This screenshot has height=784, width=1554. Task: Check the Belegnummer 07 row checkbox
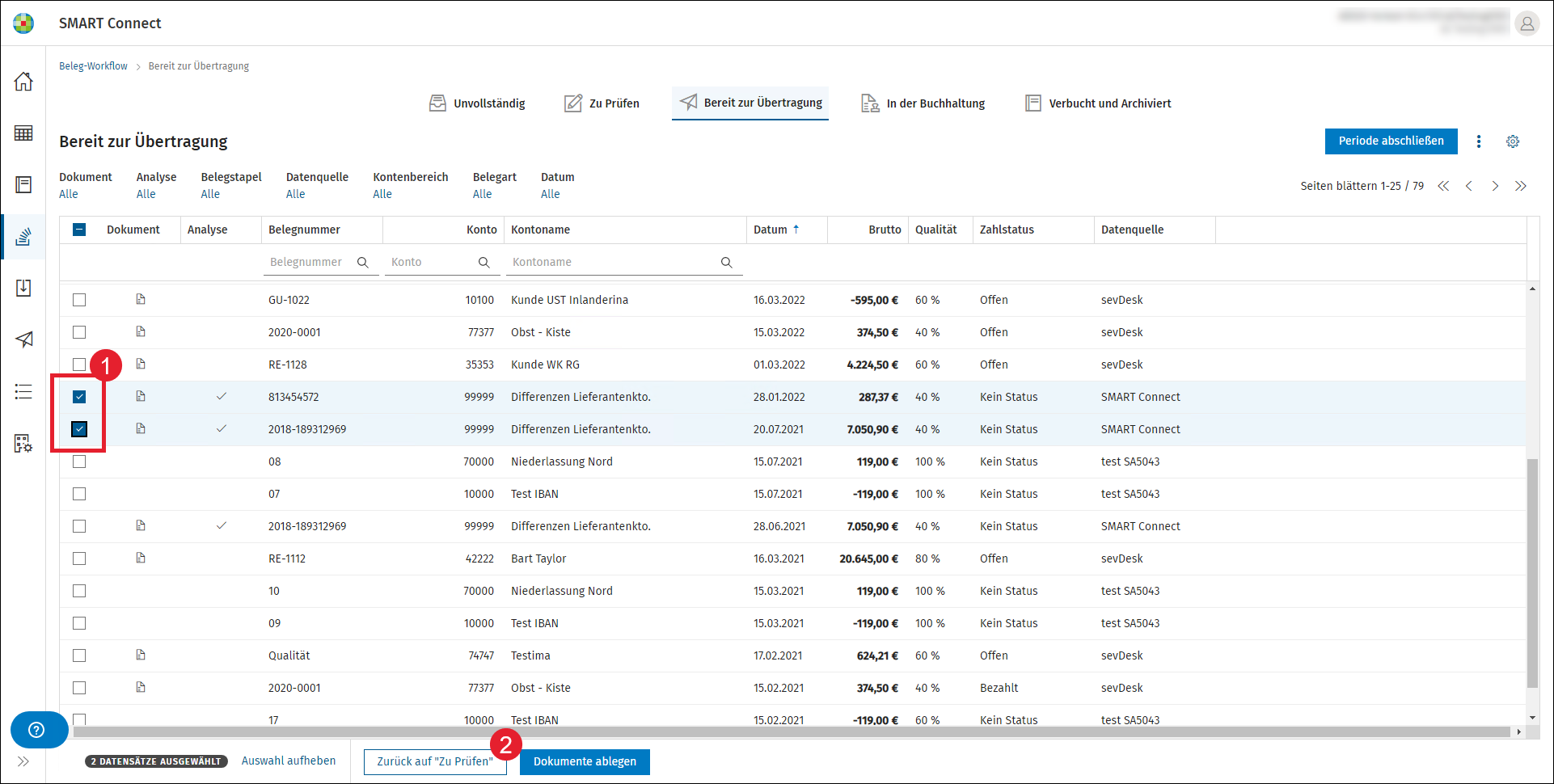click(79, 494)
